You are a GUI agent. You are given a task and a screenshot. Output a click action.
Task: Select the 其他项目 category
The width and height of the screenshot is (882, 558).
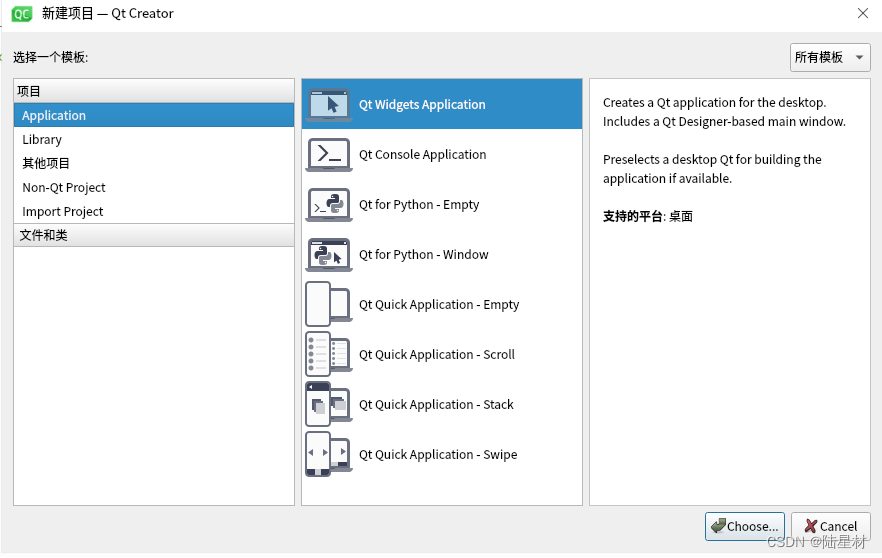tap(154, 163)
